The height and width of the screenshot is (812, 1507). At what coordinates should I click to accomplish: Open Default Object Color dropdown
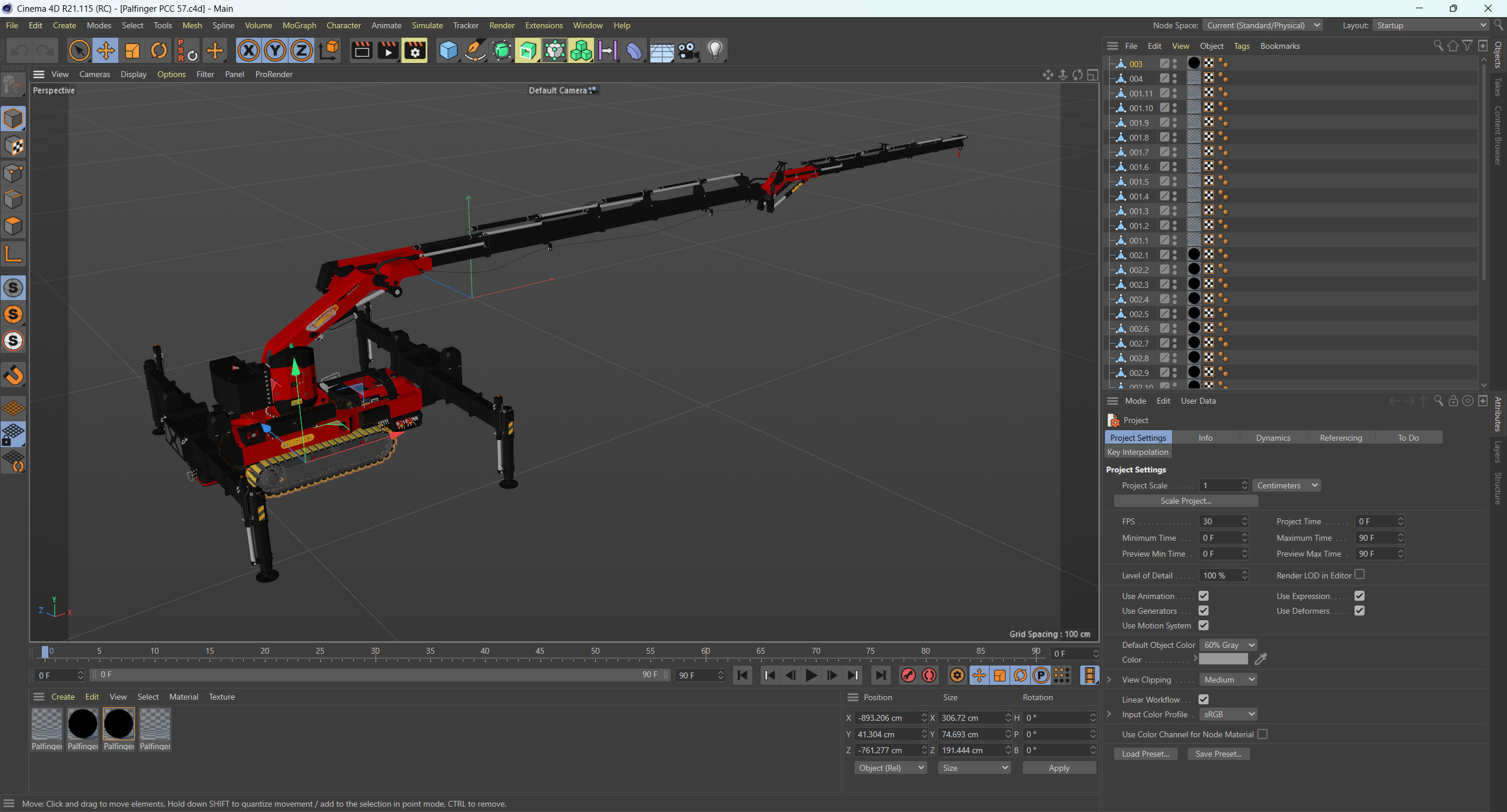(x=1229, y=645)
